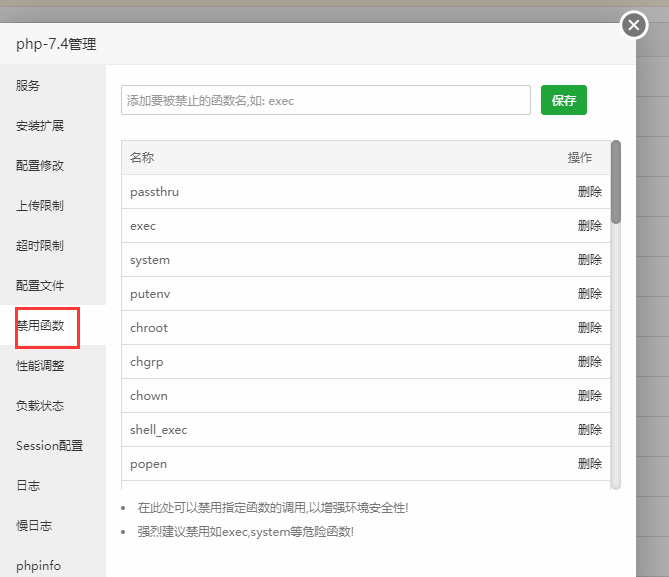669x577 pixels.
Task: Click the passthru name in the list
Action: pos(154,192)
